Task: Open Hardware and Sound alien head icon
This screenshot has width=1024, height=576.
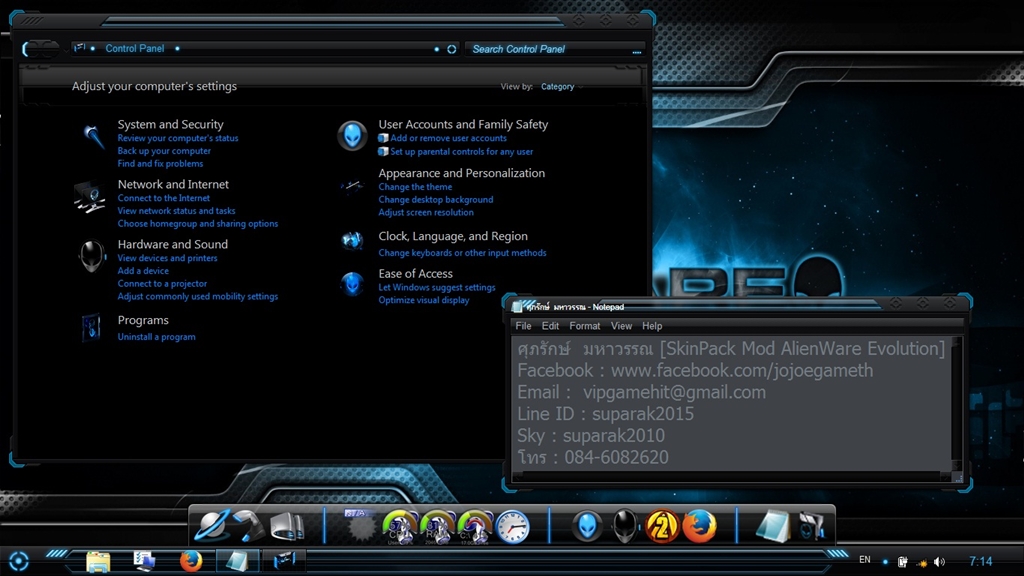Action: click(91, 256)
